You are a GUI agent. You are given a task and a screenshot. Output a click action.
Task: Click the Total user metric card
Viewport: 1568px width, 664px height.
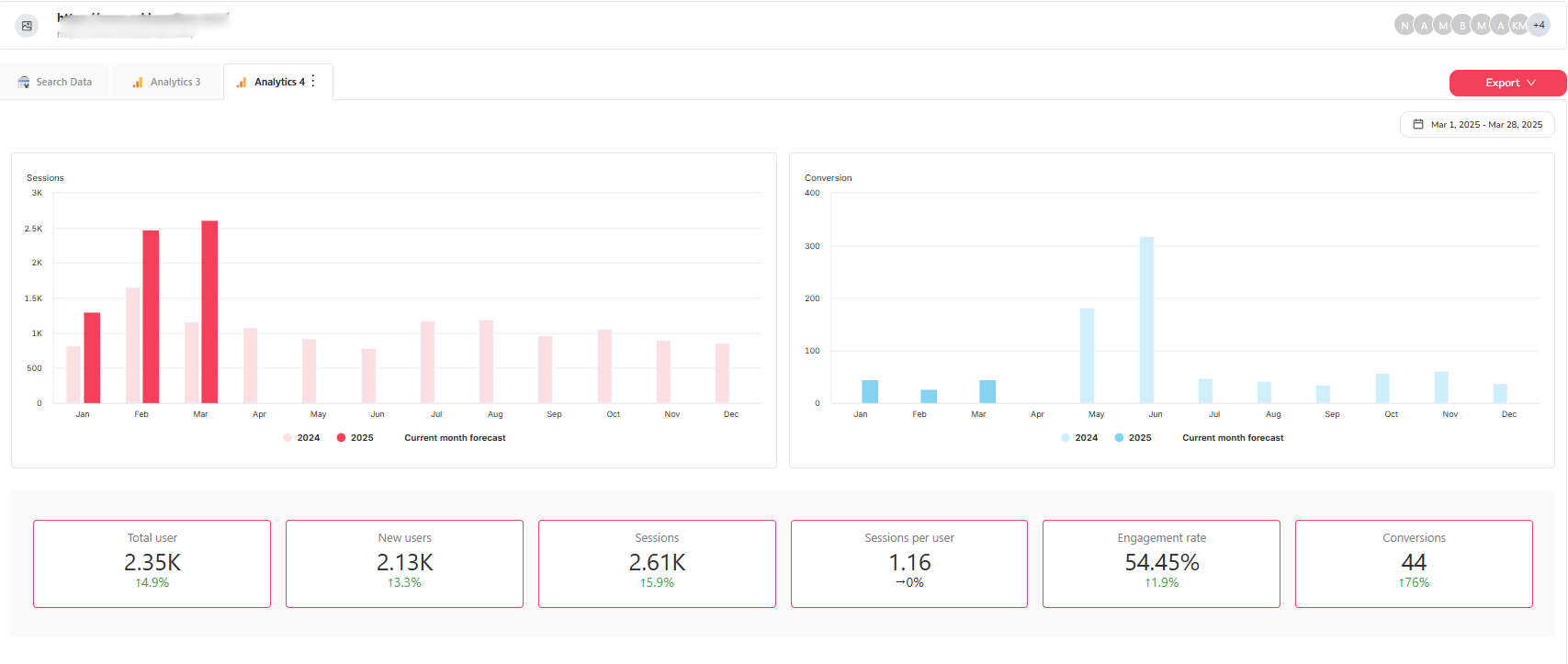(x=152, y=563)
